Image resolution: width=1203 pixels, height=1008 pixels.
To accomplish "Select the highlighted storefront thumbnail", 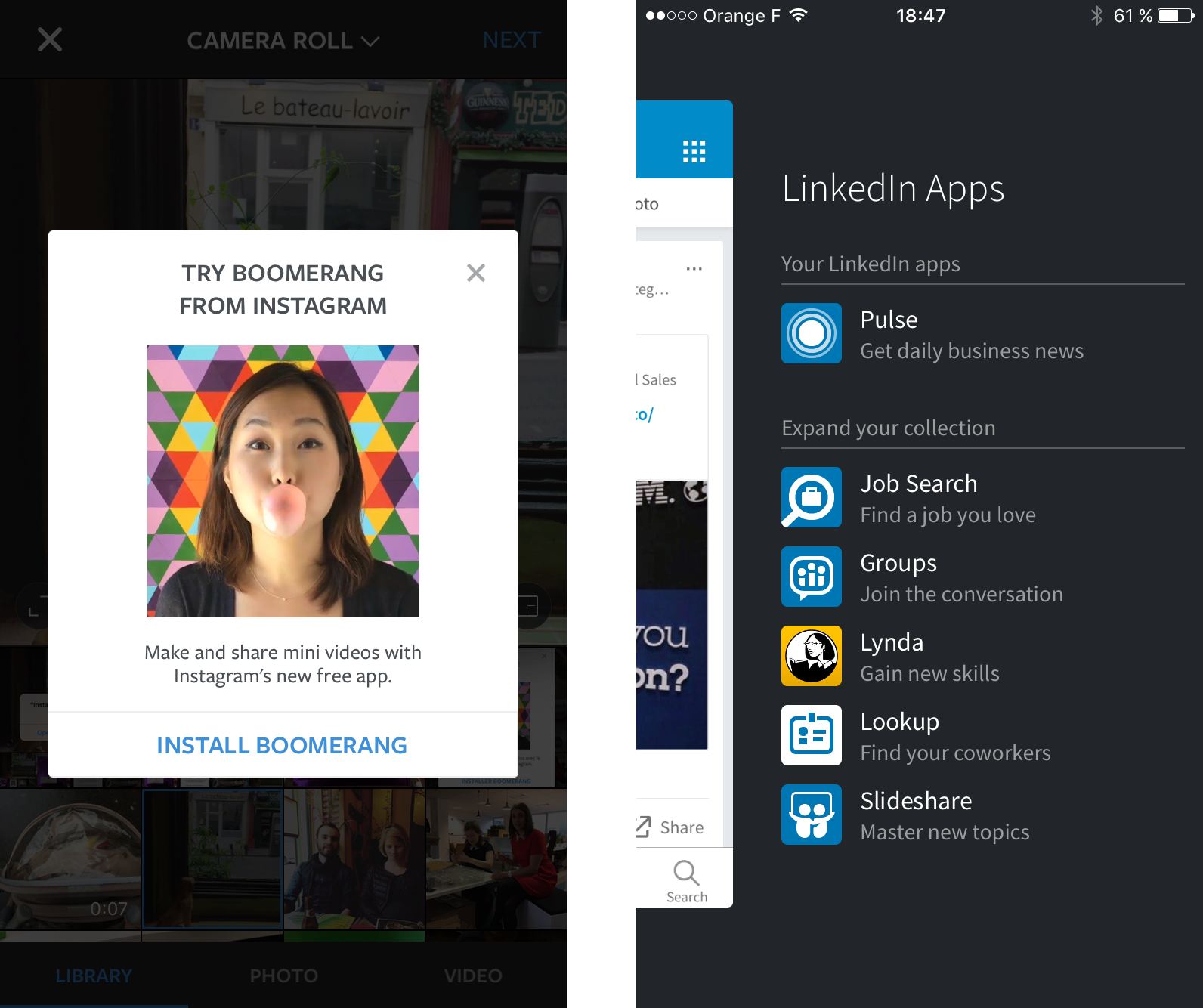I will pos(212,860).
